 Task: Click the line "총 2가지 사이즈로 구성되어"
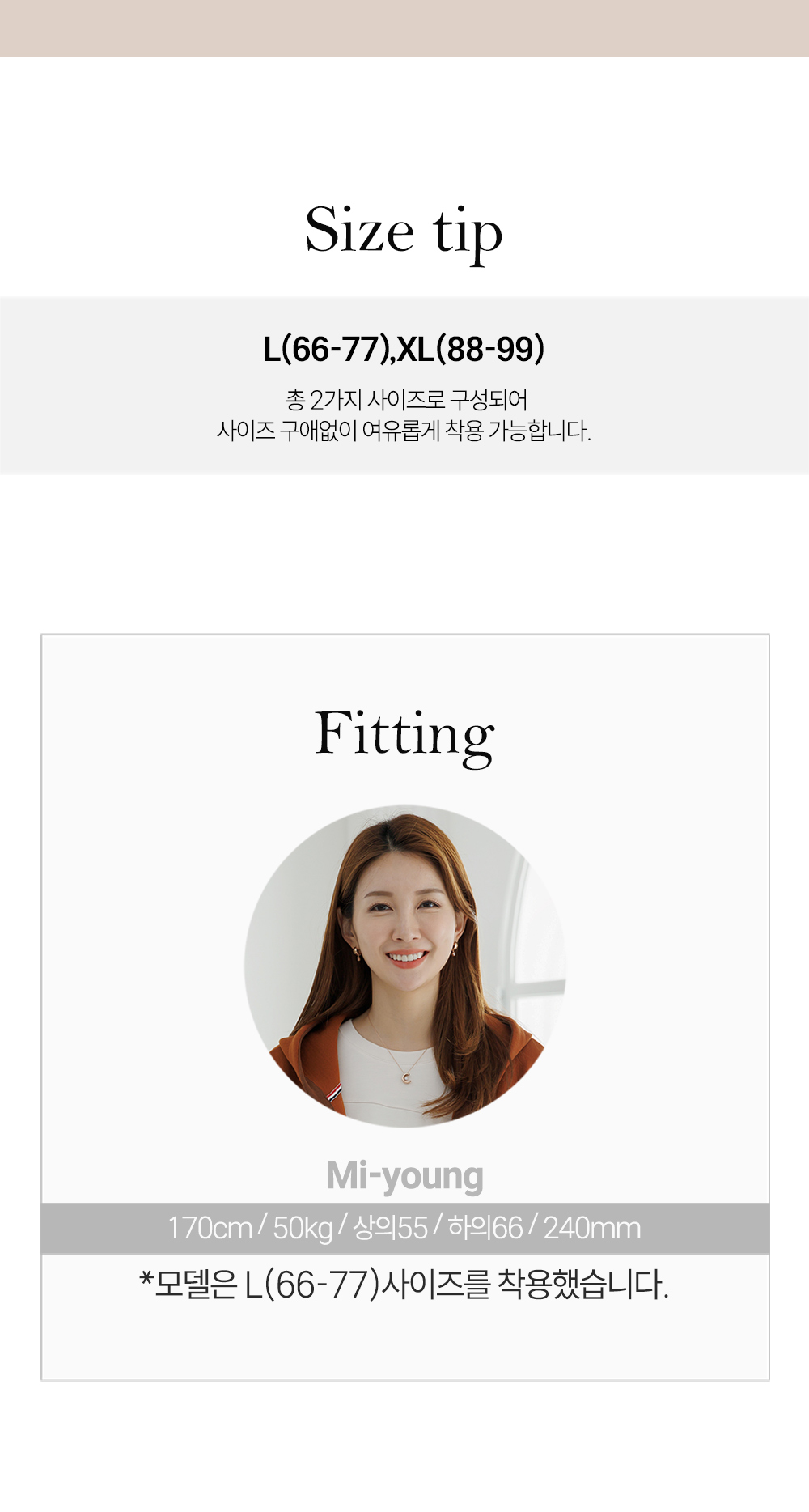[406, 399]
